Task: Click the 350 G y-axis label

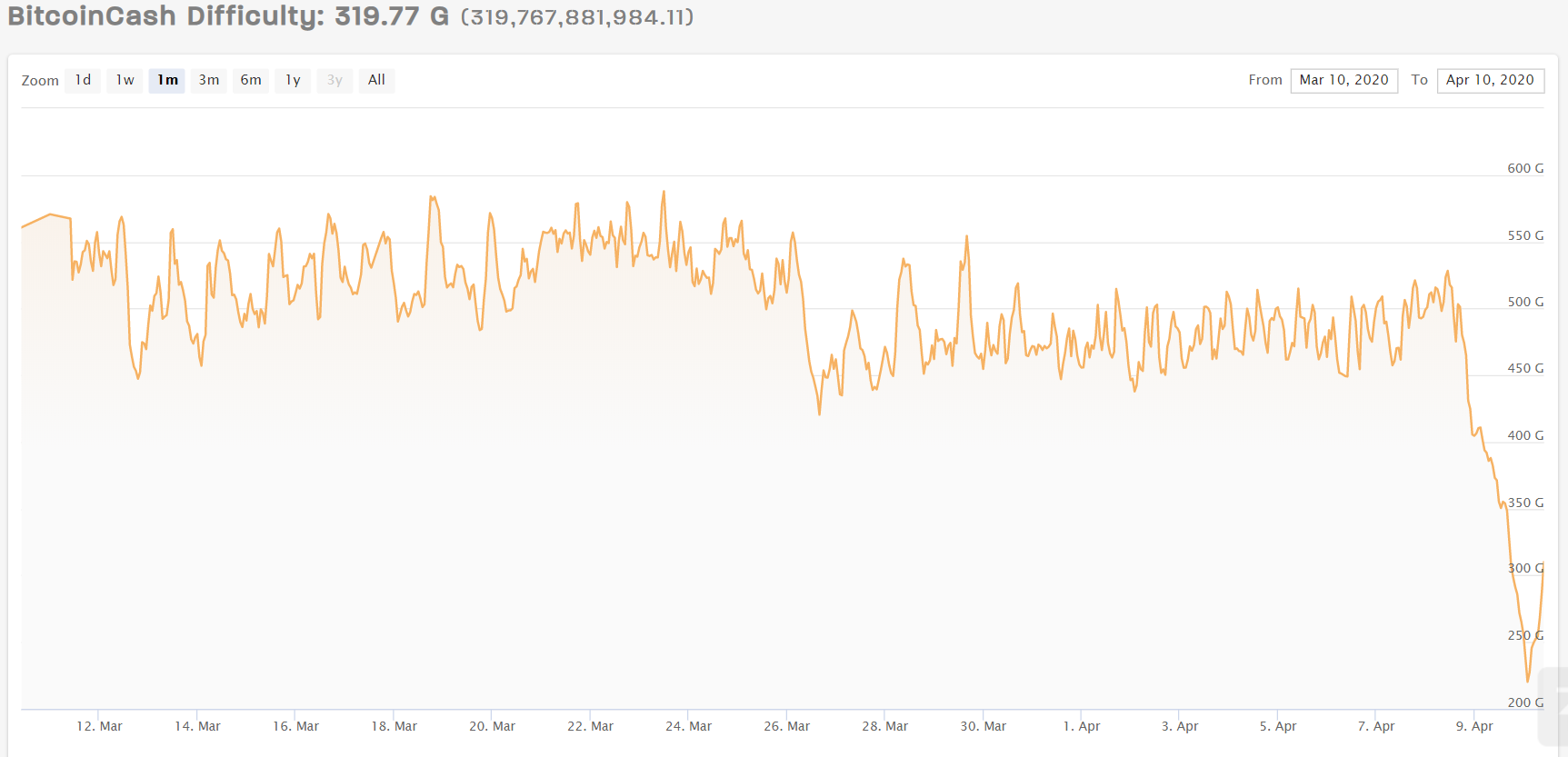Action: (x=1525, y=503)
